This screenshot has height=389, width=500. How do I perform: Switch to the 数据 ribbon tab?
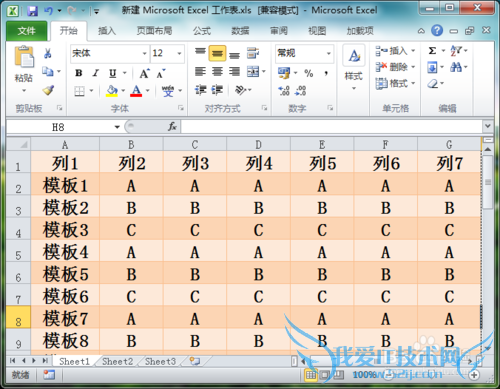240,31
